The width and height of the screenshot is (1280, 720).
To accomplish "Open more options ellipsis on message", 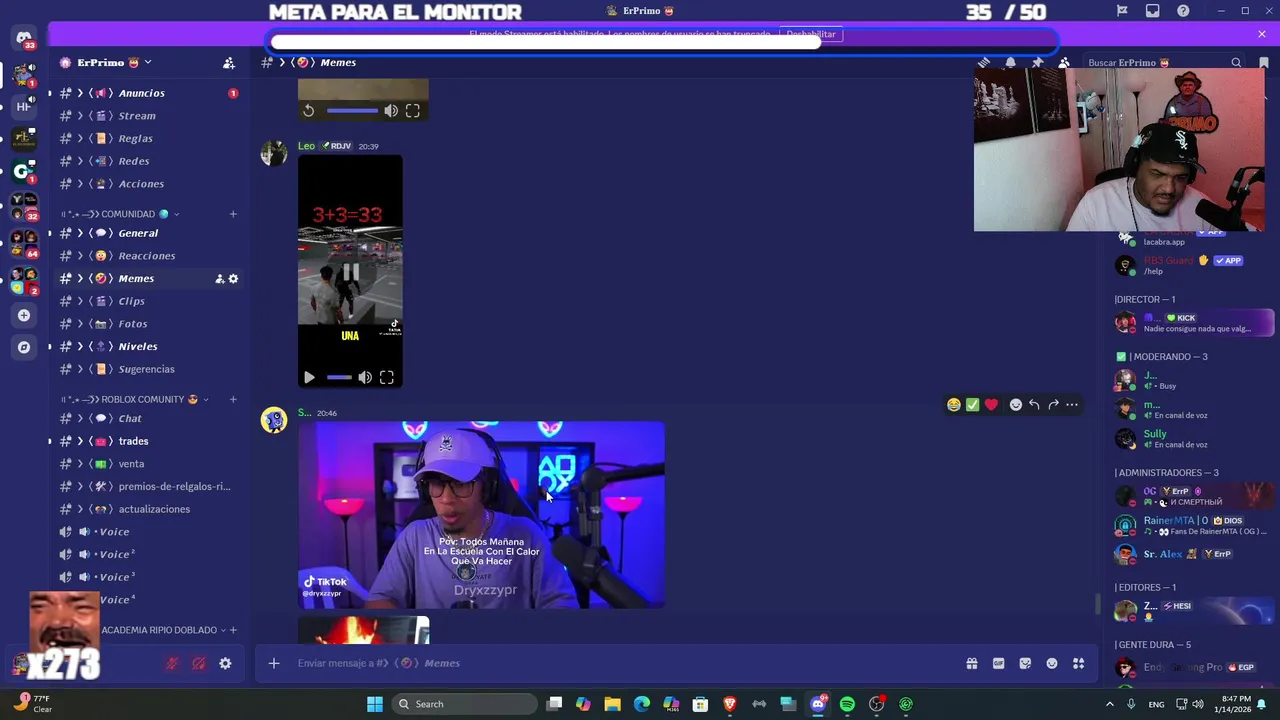I will tap(1072, 405).
